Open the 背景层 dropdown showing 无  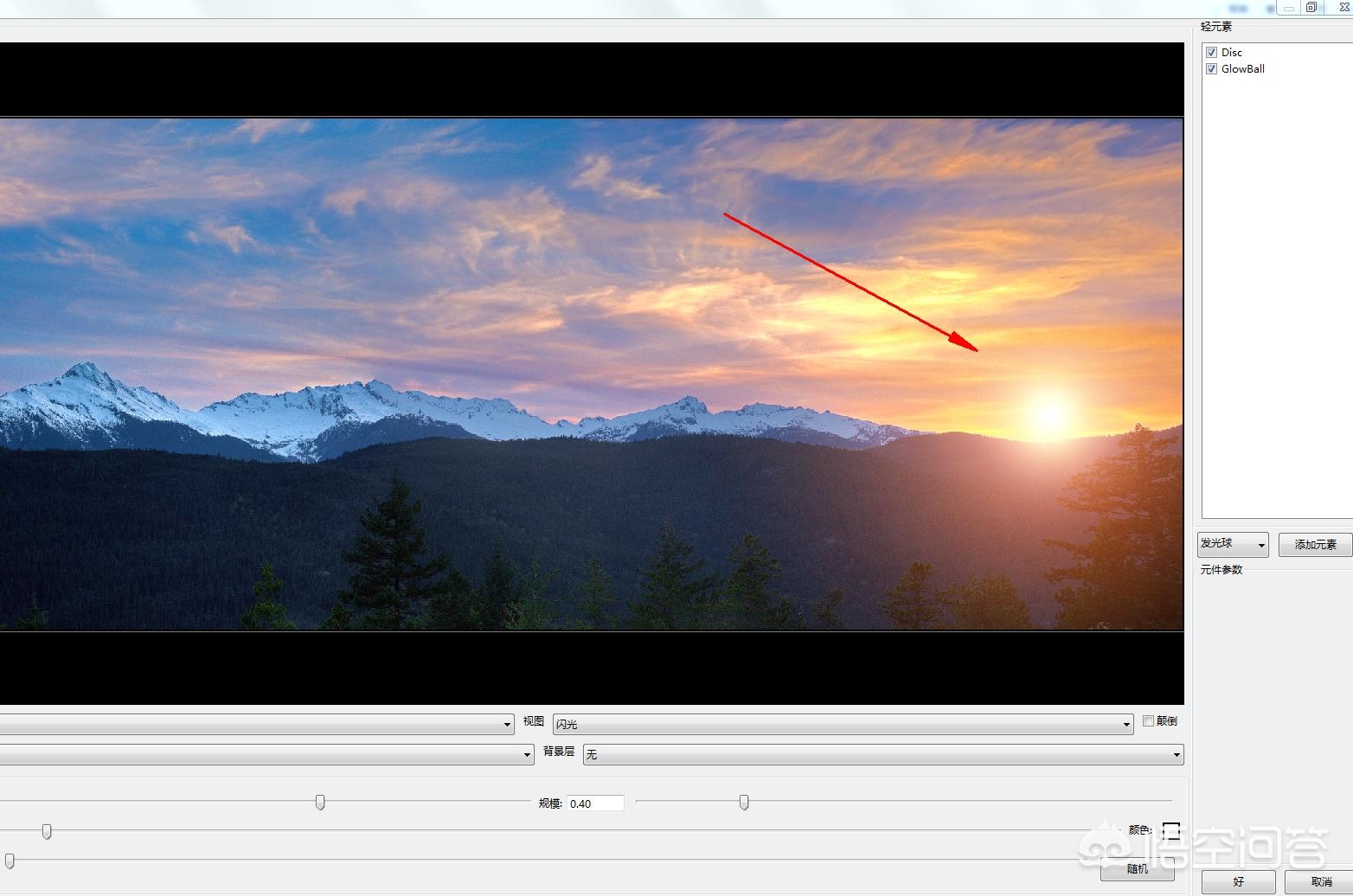pyautogui.click(x=882, y=754)
